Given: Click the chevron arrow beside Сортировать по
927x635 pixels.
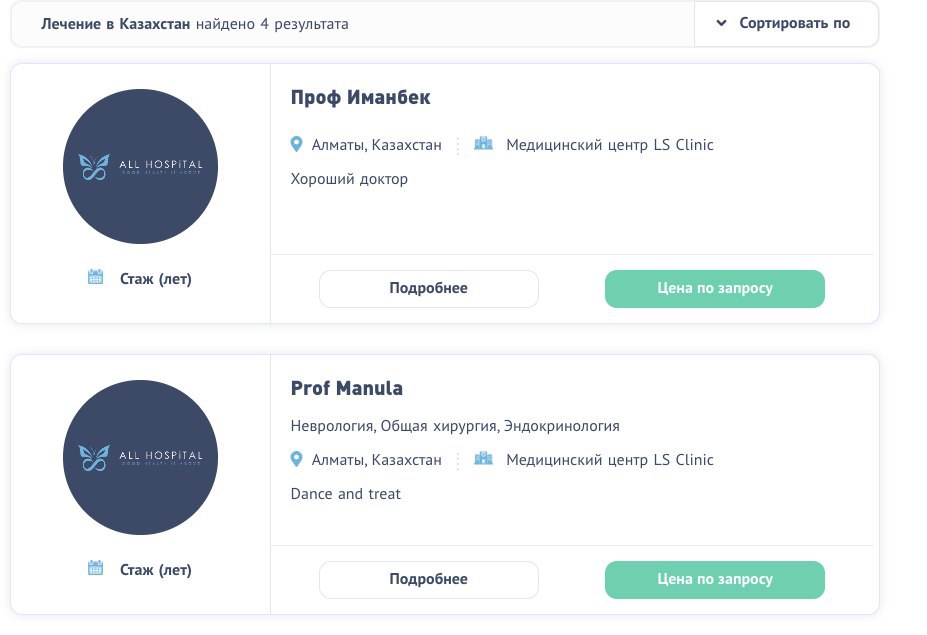Looking at the screenshot, I should coord(721,24).
